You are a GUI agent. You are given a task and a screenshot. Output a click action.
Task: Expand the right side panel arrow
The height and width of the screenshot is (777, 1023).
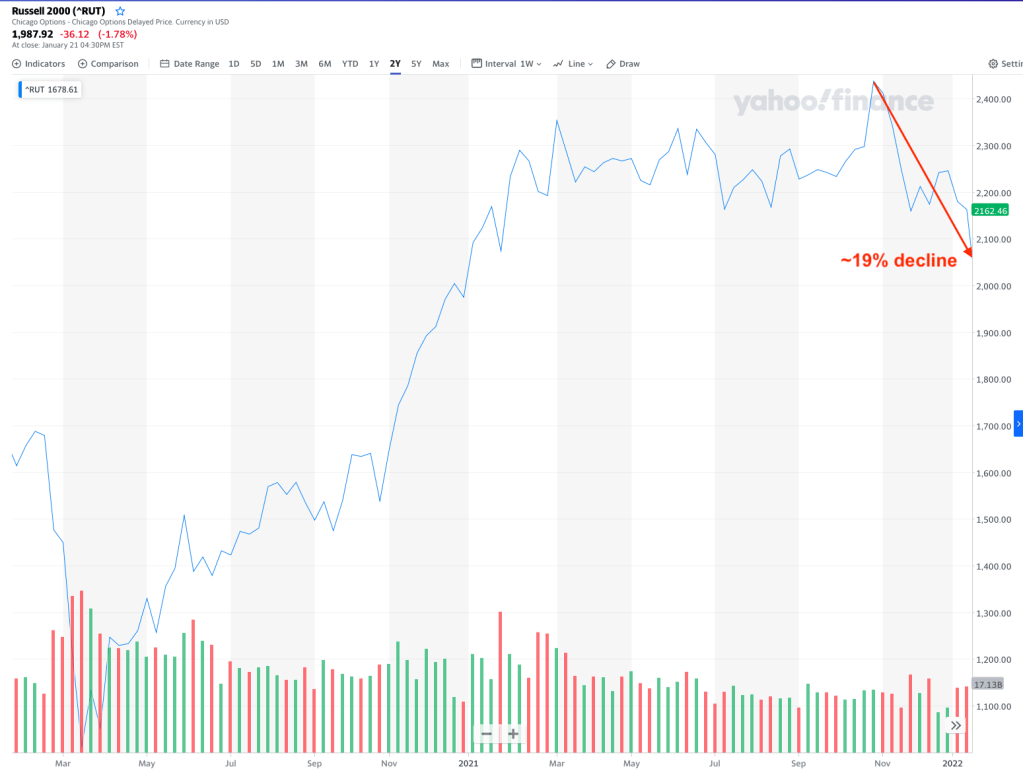point(1018,423)
